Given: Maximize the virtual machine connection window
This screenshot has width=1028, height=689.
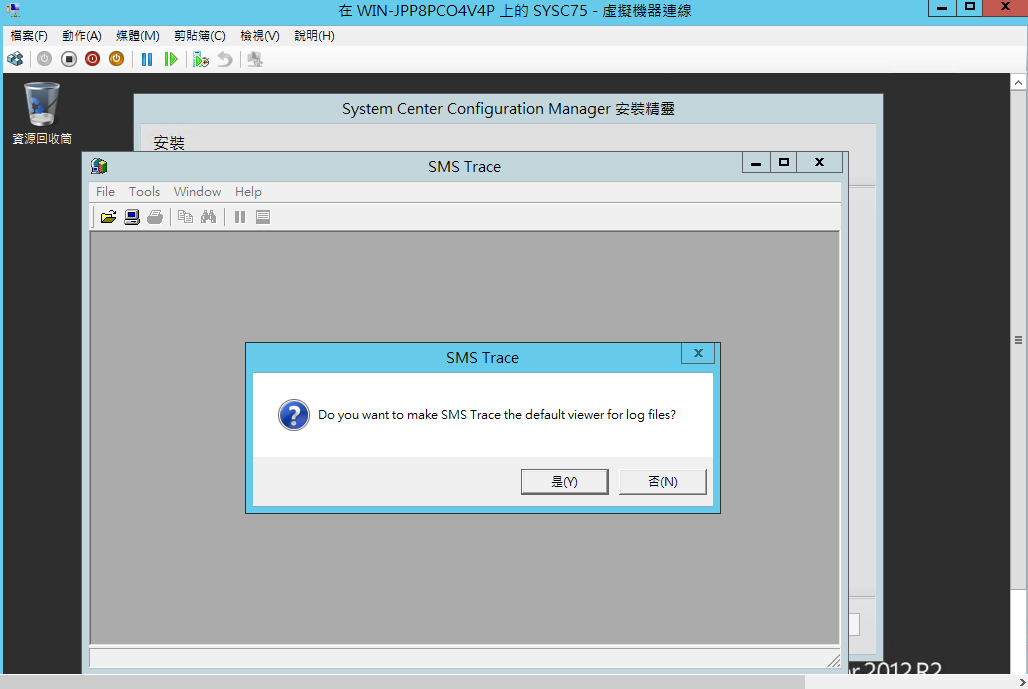Looking at the screenshot, I should coord(970,8).
